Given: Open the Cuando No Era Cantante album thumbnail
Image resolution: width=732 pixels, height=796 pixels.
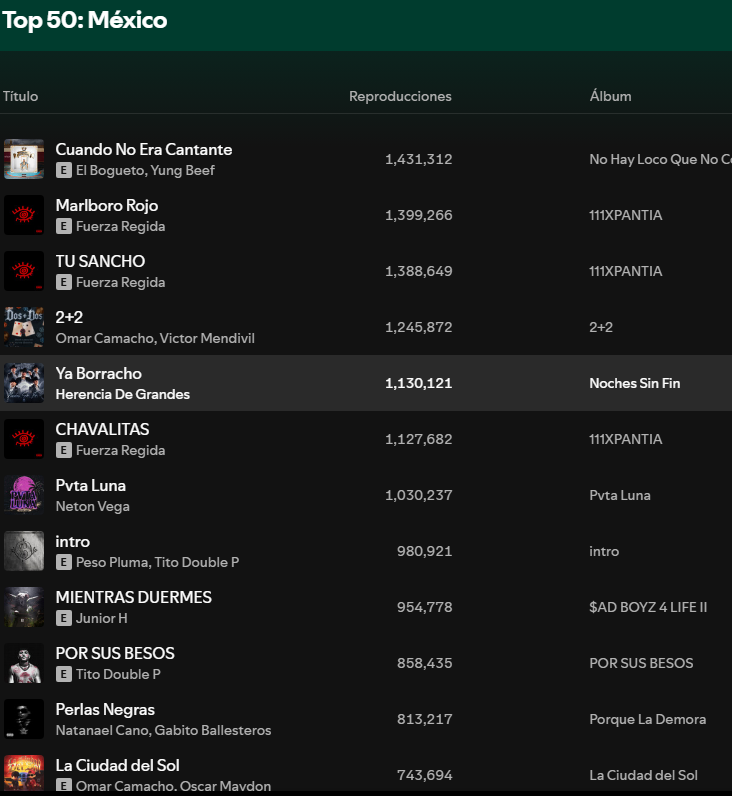Looking at the screenshot, I should point(24,159).
